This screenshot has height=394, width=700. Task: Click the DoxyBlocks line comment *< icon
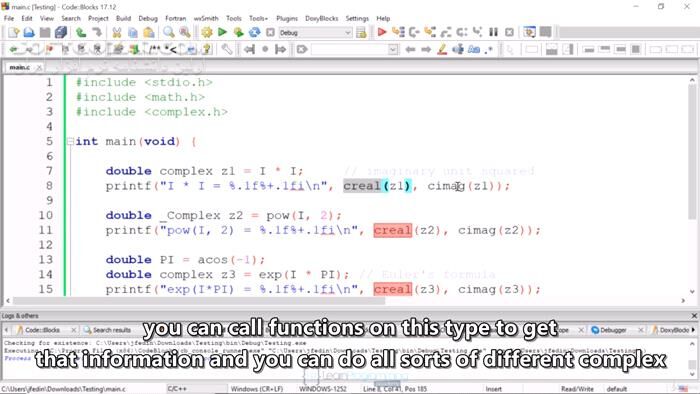pos(171,49)
